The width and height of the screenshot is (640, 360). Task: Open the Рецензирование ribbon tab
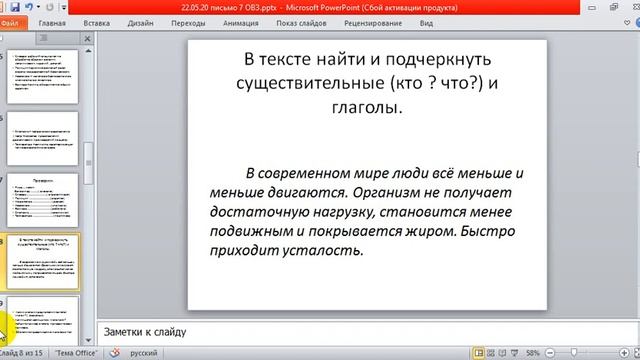coord(373,23)
